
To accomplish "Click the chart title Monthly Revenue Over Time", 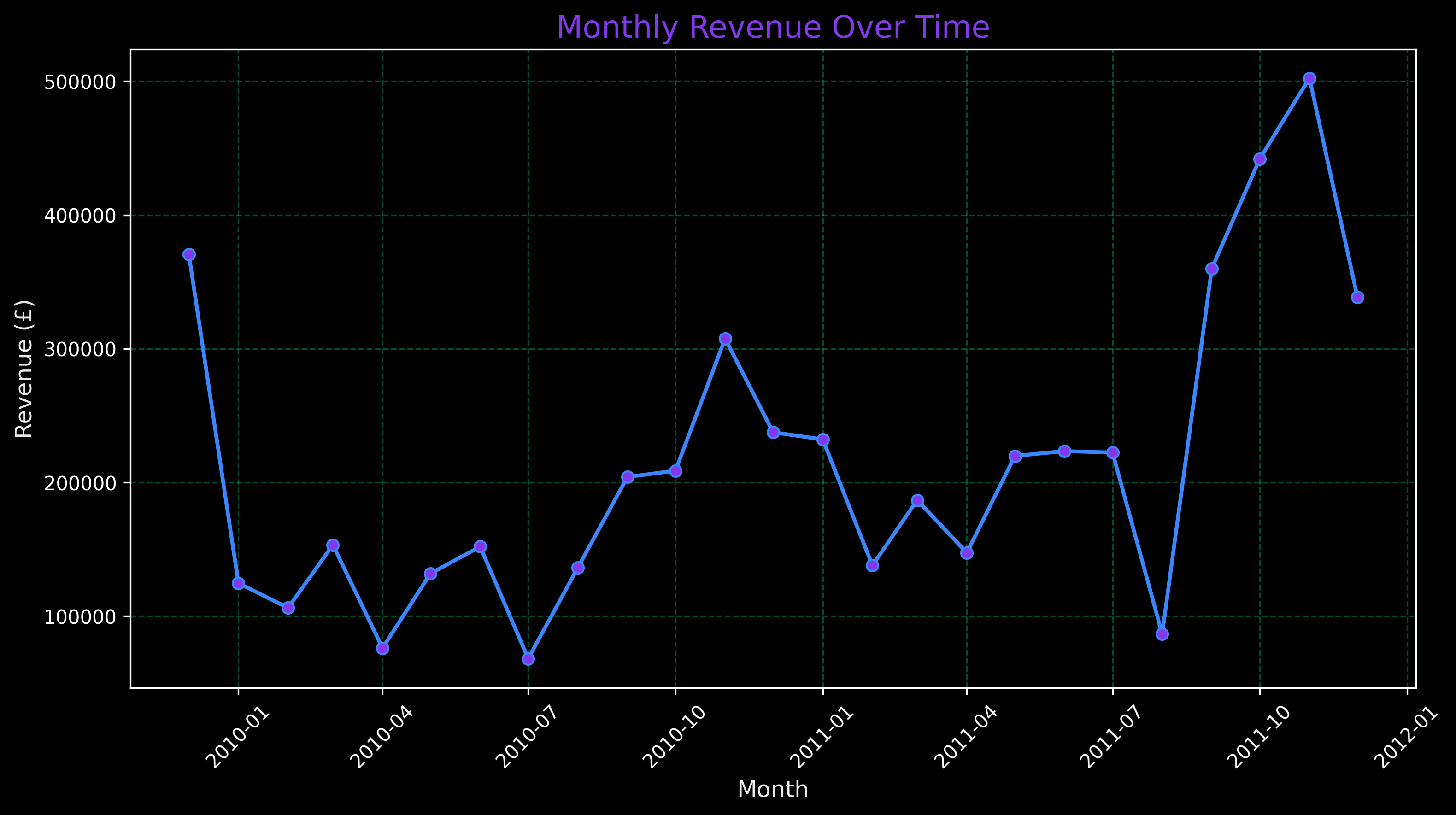I will pos(773,27).
